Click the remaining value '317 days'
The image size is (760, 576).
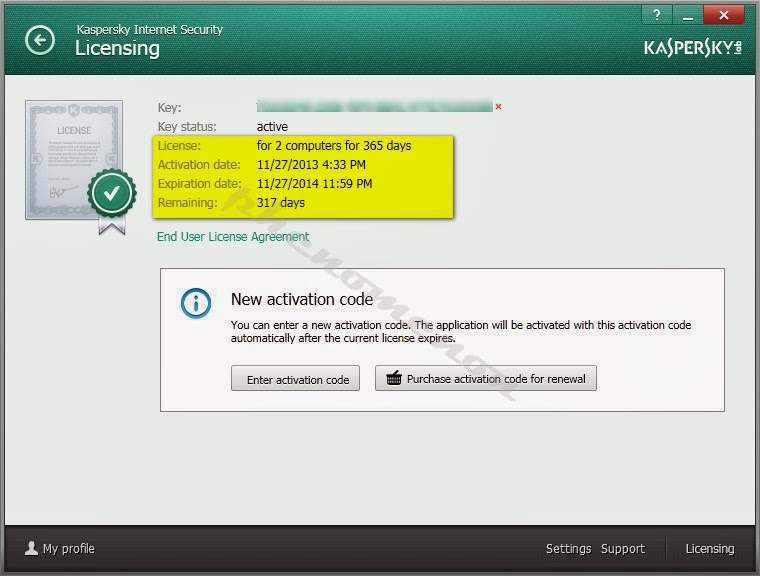281,202
